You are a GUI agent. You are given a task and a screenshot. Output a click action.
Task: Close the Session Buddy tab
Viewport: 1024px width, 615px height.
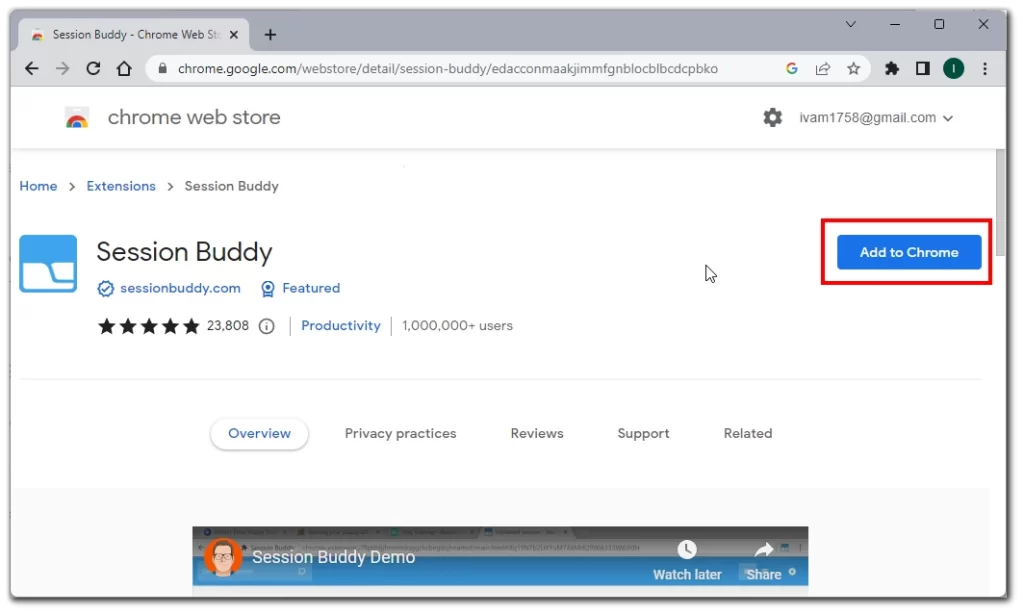click(x=234, y=35)
